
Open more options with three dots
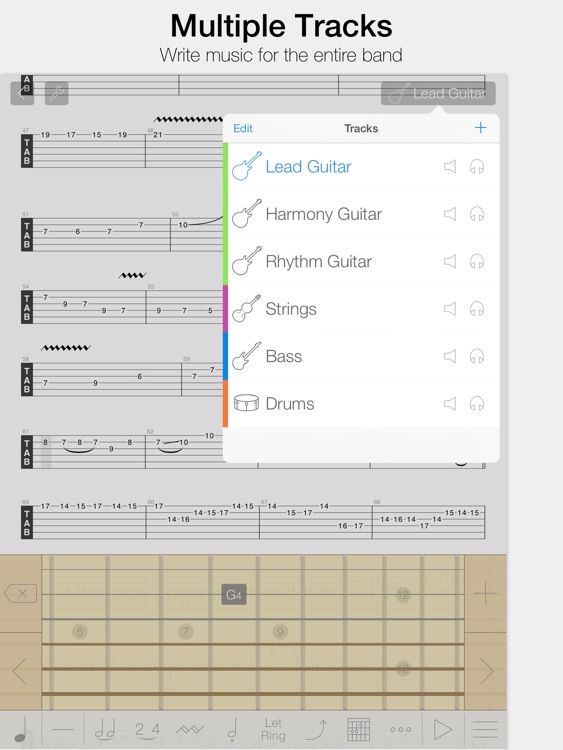401,729
